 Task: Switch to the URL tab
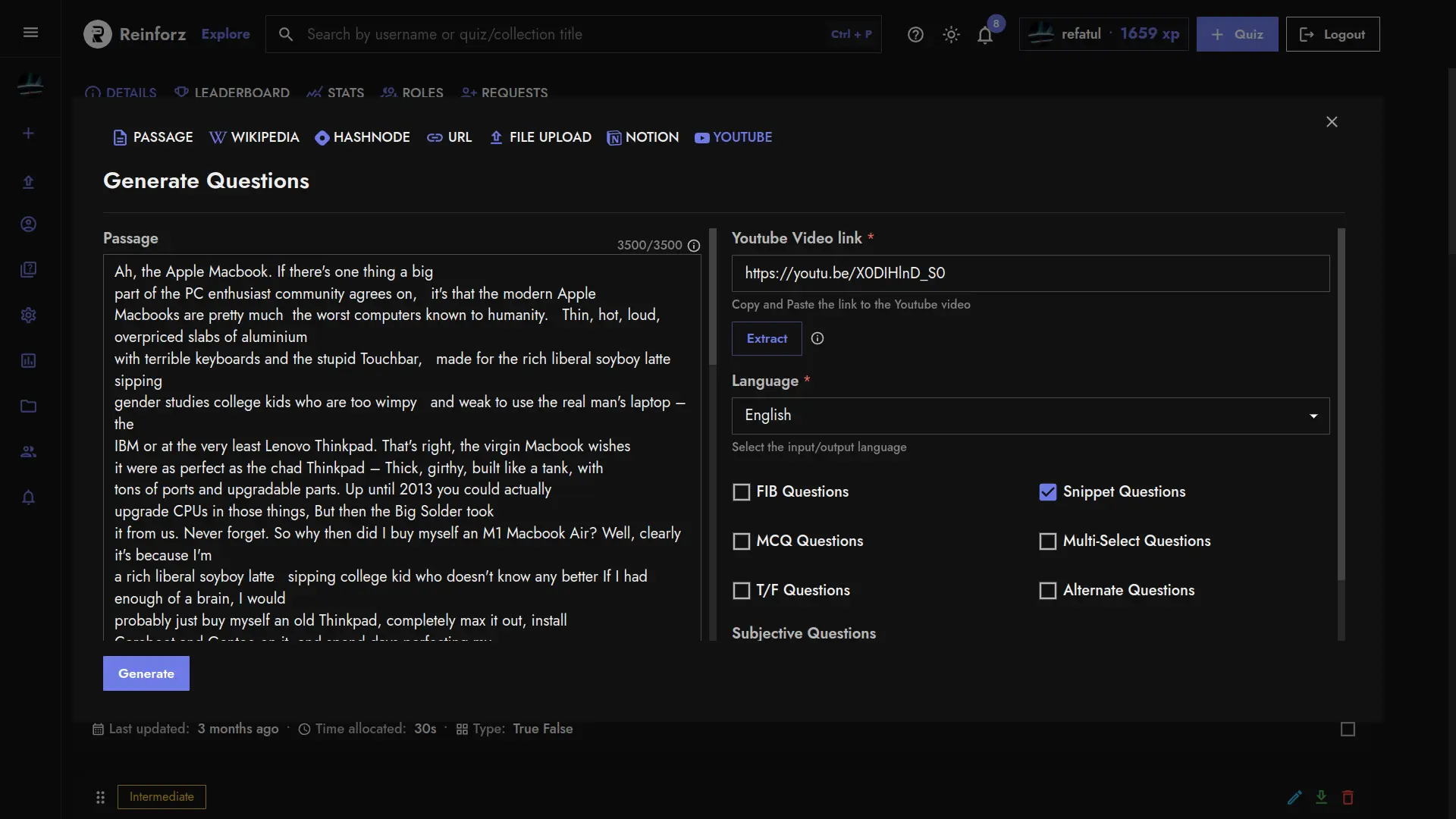coord(449,137)
